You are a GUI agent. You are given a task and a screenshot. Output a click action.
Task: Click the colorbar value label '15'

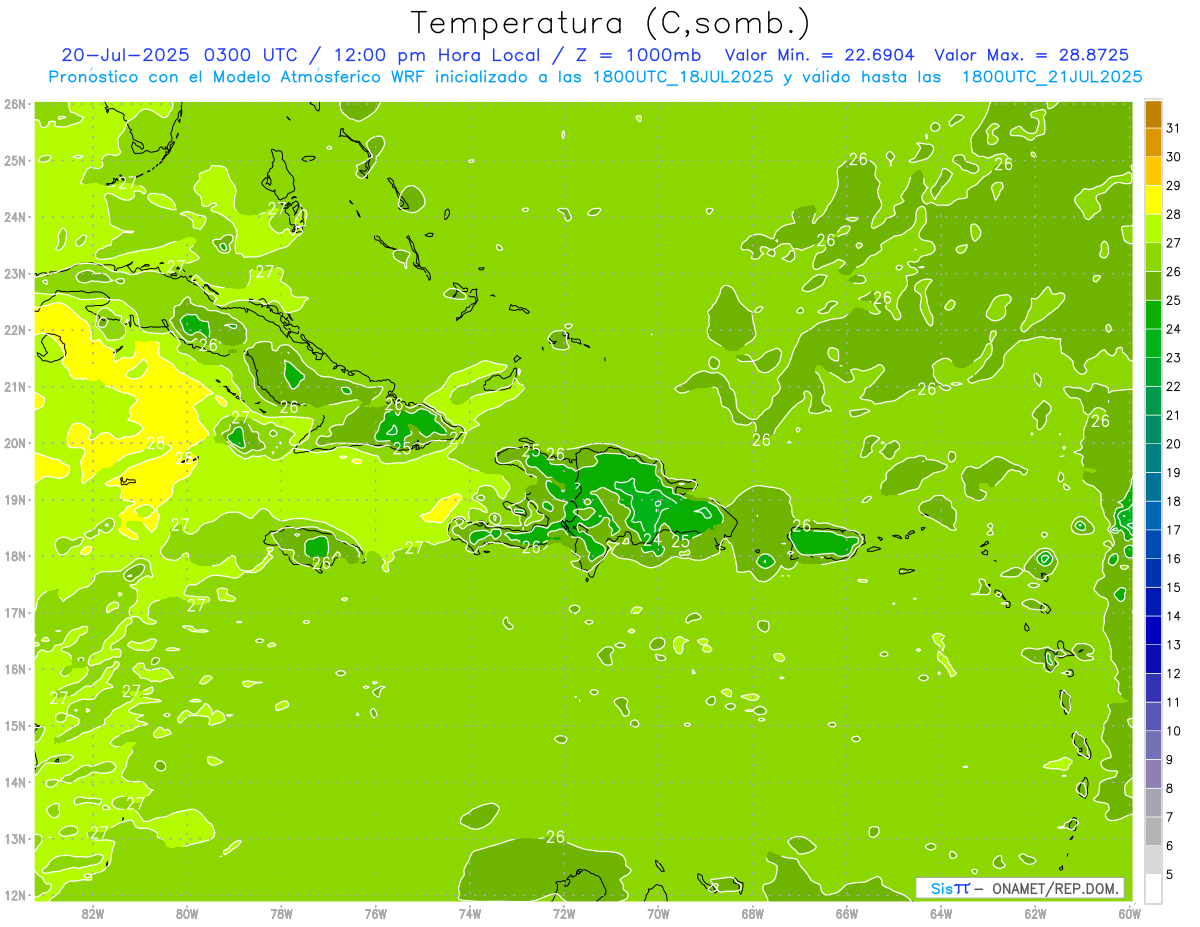(x=1174, y=587)
